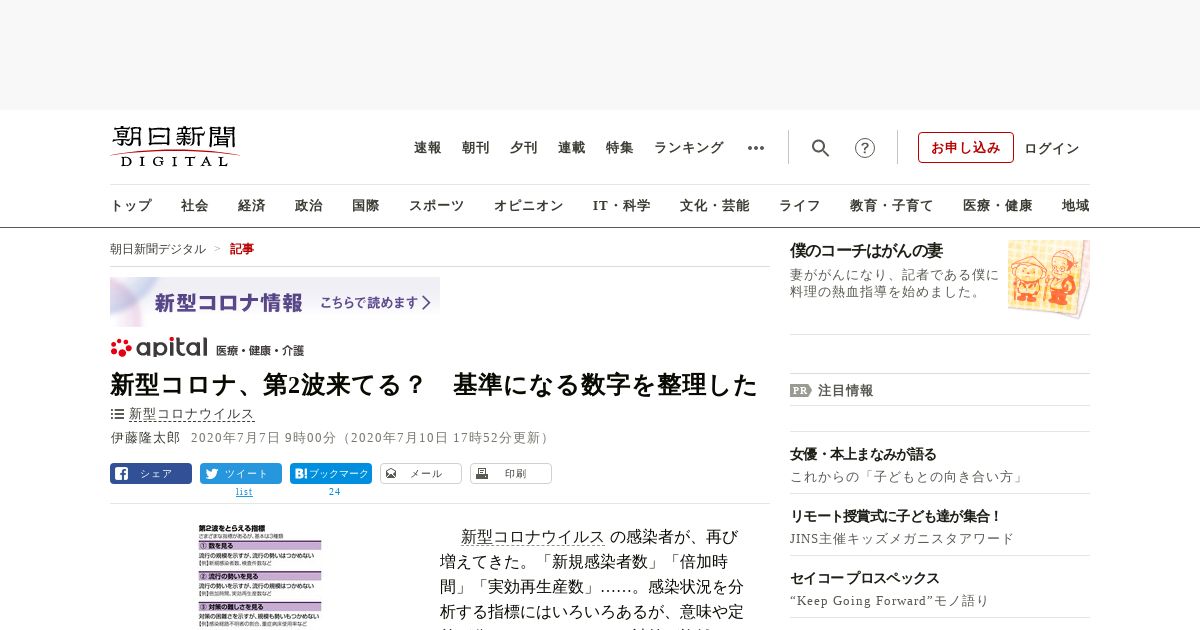The image size is (1200, 630).
Task: Click the Asahi Shimbun Digital logo
Action: (x=175, y=147)
